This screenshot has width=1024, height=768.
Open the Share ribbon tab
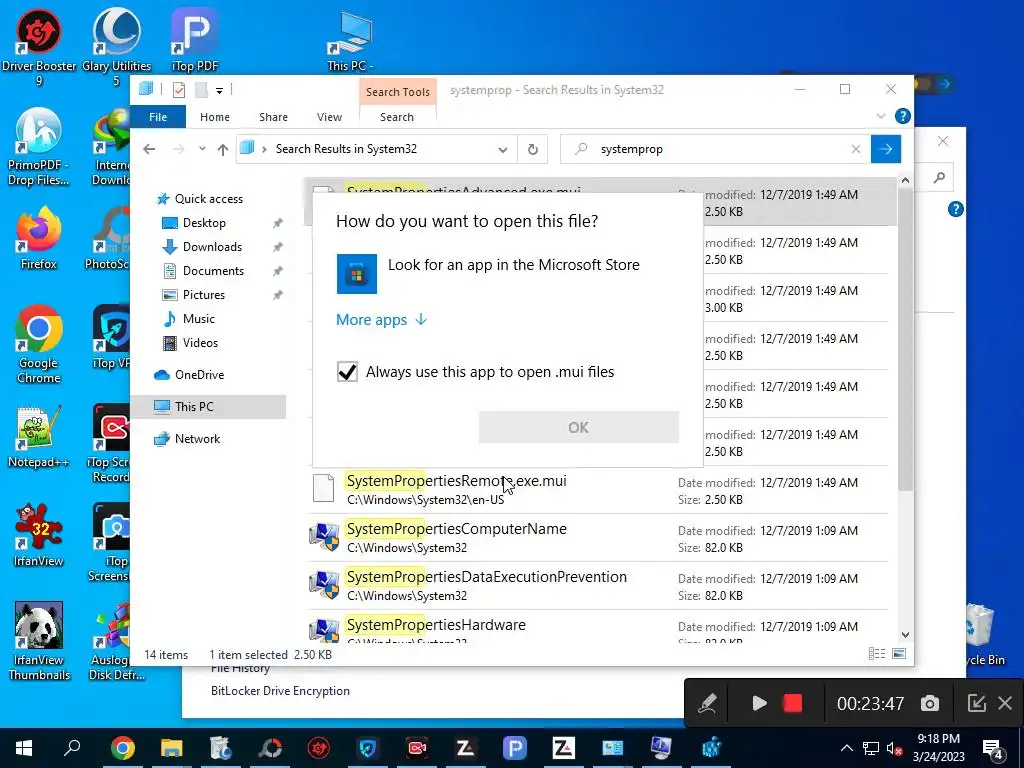pyautogui.click(x=273, y=117)
